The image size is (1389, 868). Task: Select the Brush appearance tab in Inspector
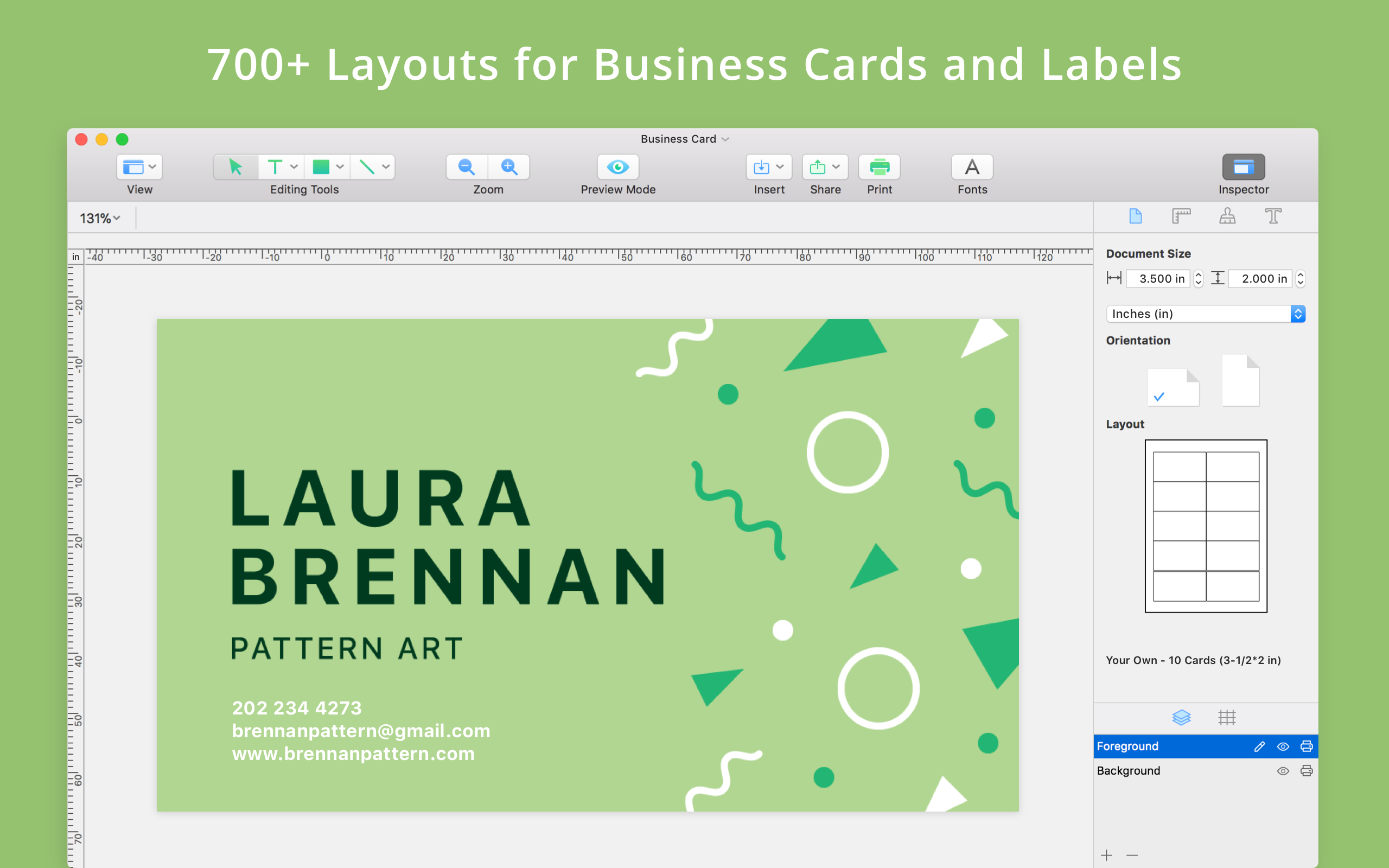pyautogui.click(x=1228, y=216)
